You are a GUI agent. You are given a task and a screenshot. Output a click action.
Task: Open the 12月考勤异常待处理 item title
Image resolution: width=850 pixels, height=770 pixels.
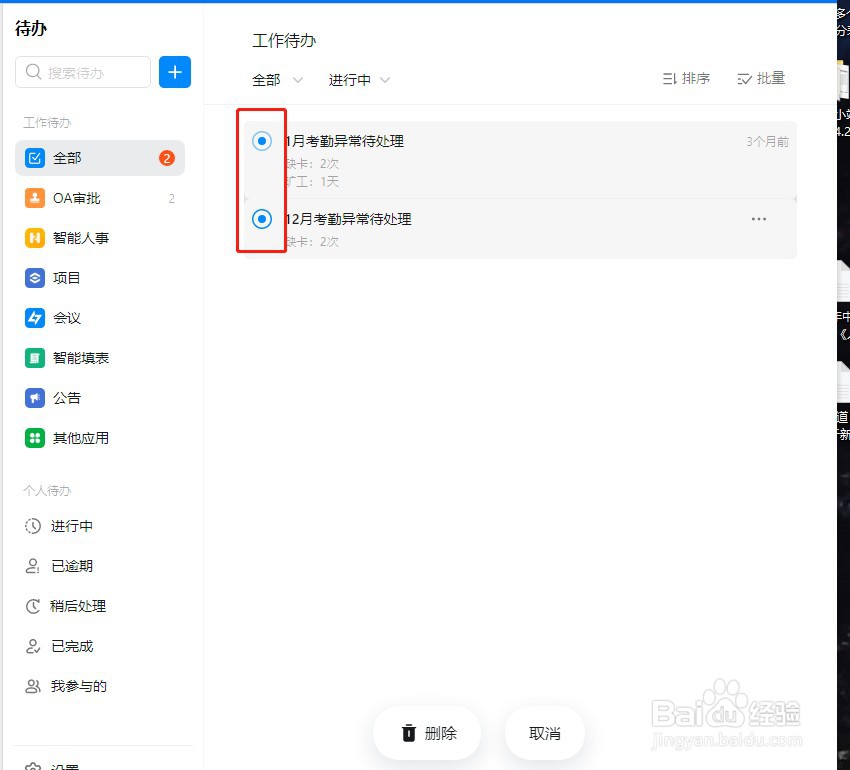tap(349, 219)
